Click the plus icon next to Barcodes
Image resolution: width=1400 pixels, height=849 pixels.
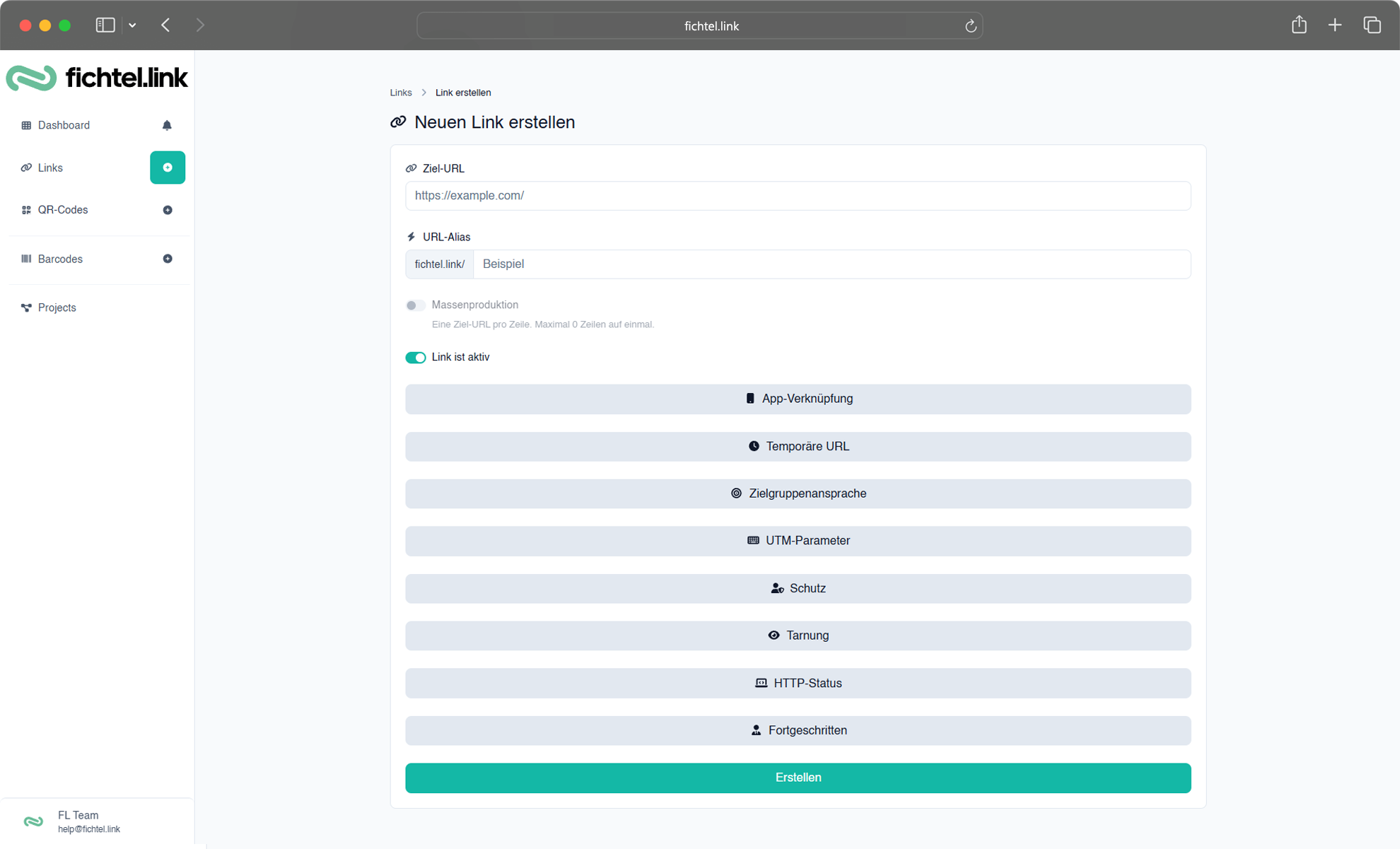pyautogui.click(x=168, y=259)
